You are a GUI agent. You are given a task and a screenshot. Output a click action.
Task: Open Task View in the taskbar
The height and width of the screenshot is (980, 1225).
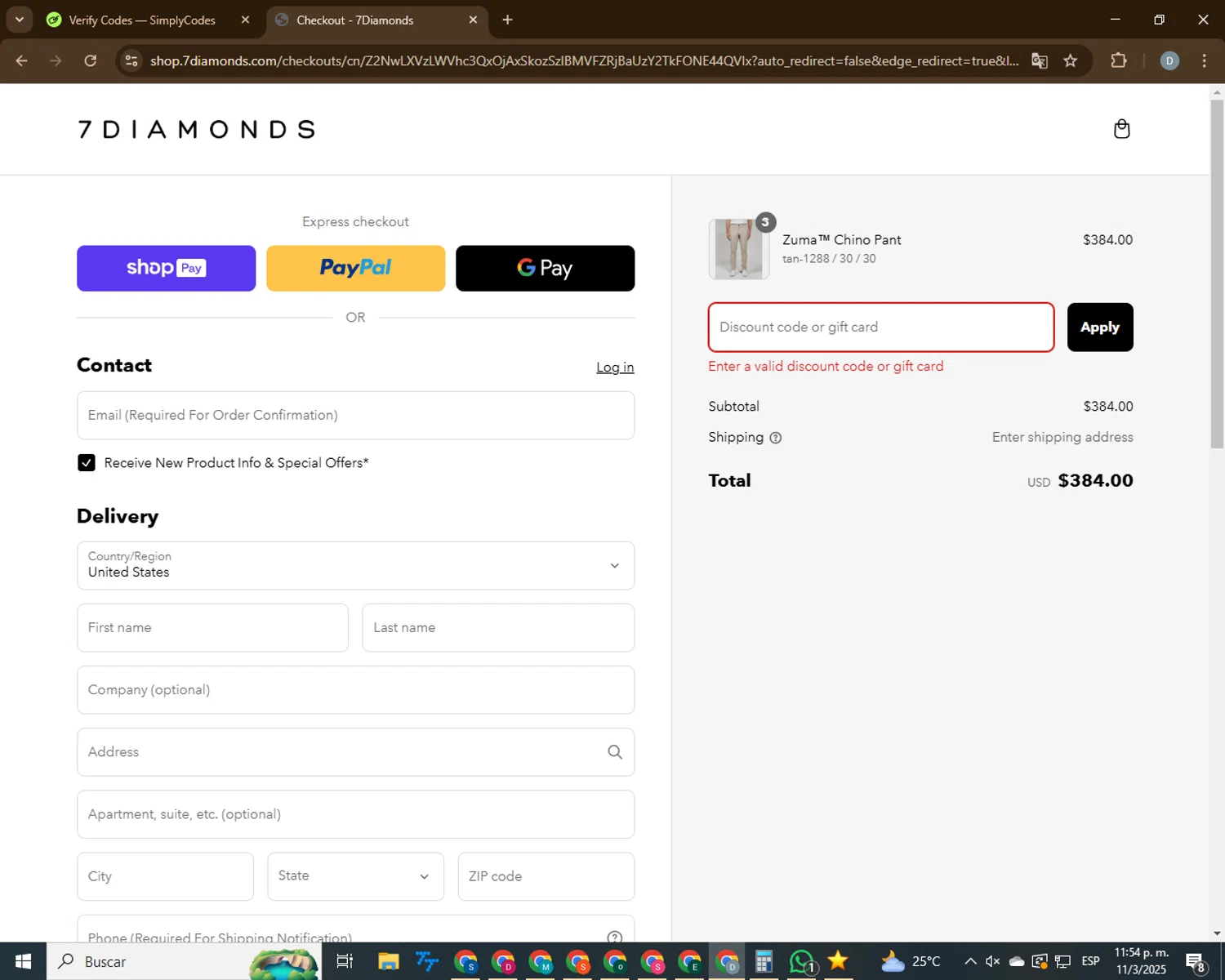(345, 961)
